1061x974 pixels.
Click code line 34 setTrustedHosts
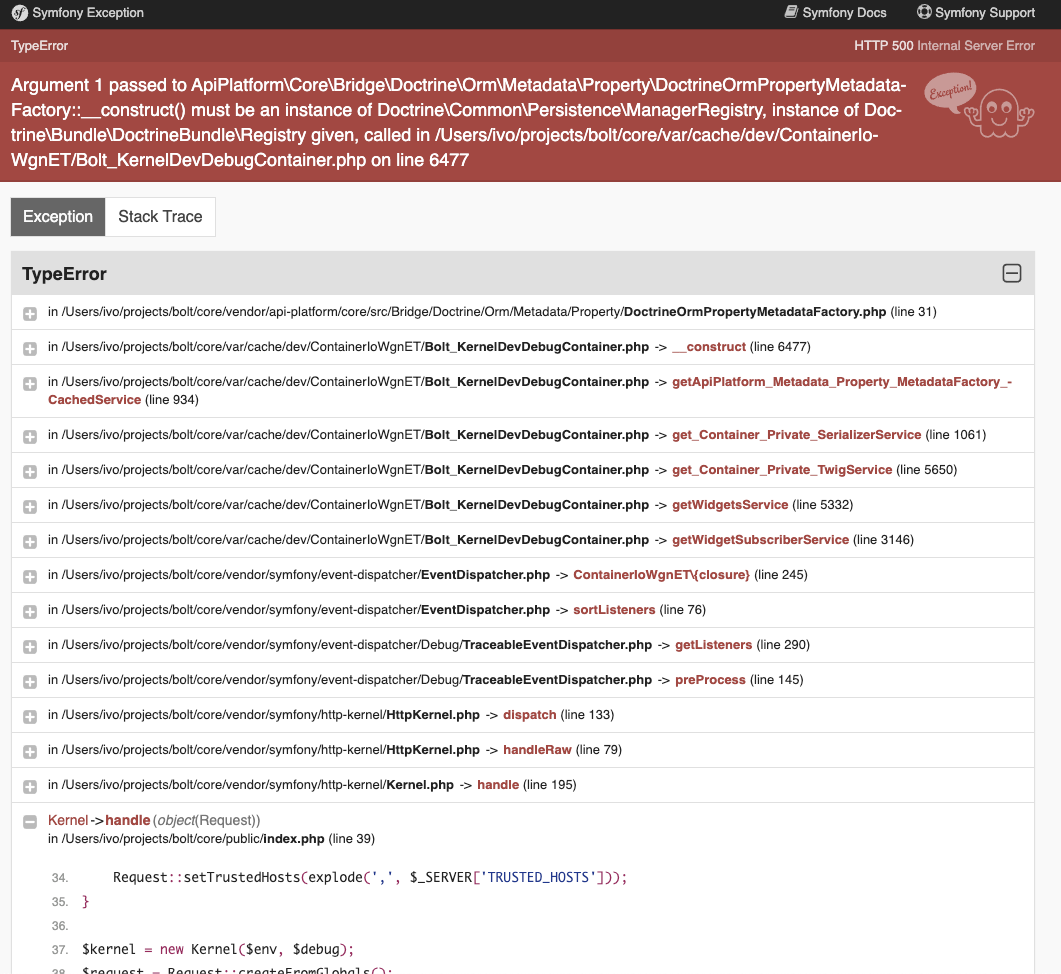click(x=369, y=878)
